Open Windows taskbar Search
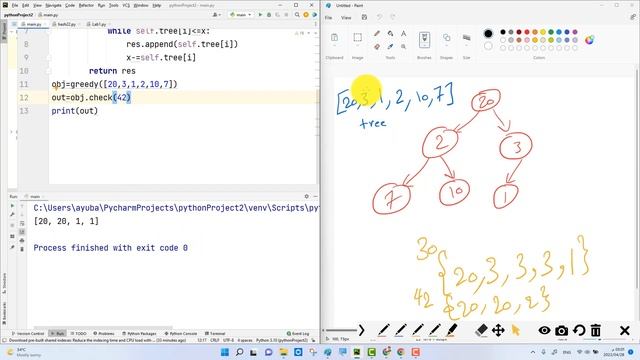The height and width of the screenshot is (360, 640). 240,352
